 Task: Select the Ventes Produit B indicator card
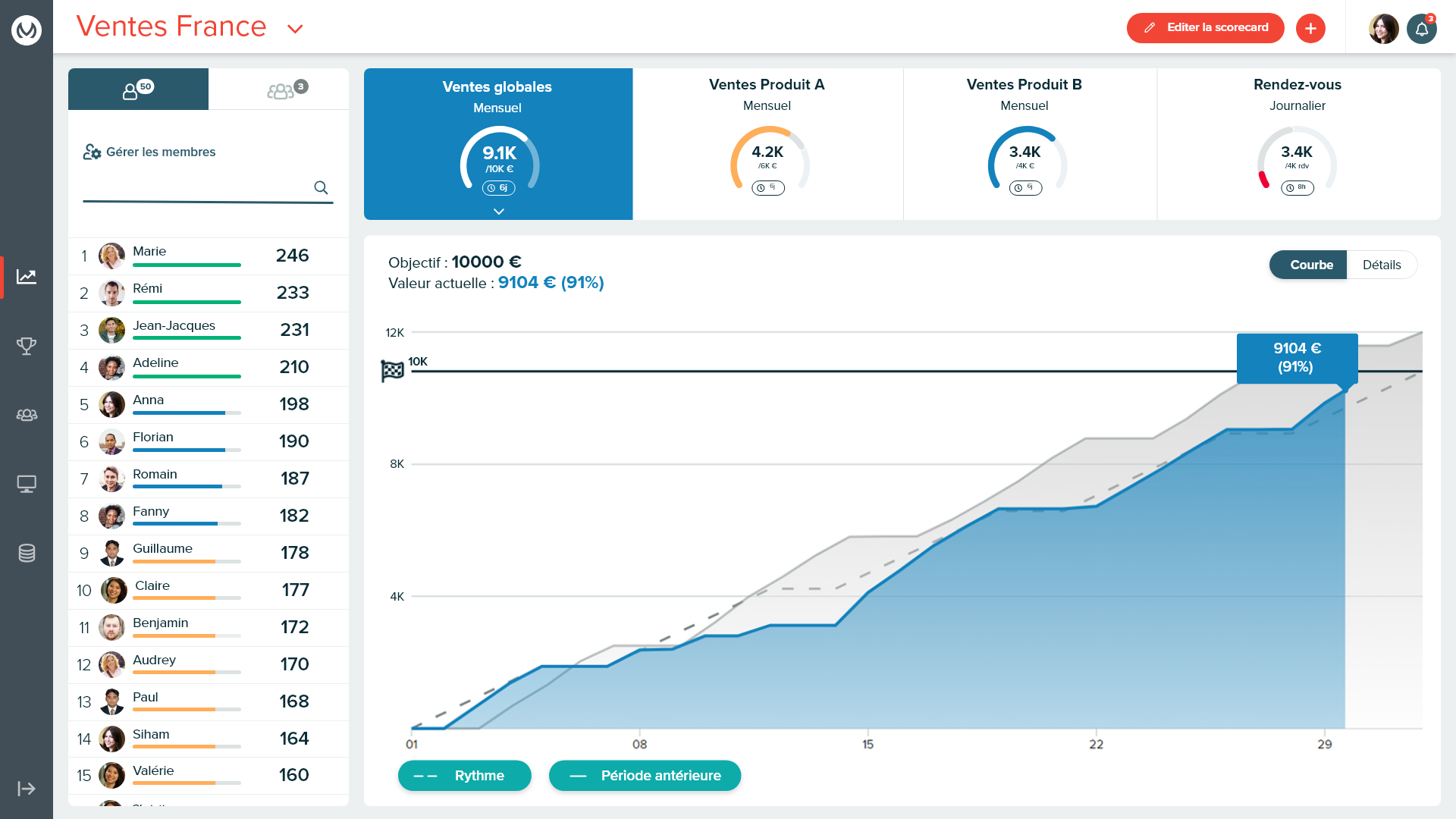click(1030, 144)
